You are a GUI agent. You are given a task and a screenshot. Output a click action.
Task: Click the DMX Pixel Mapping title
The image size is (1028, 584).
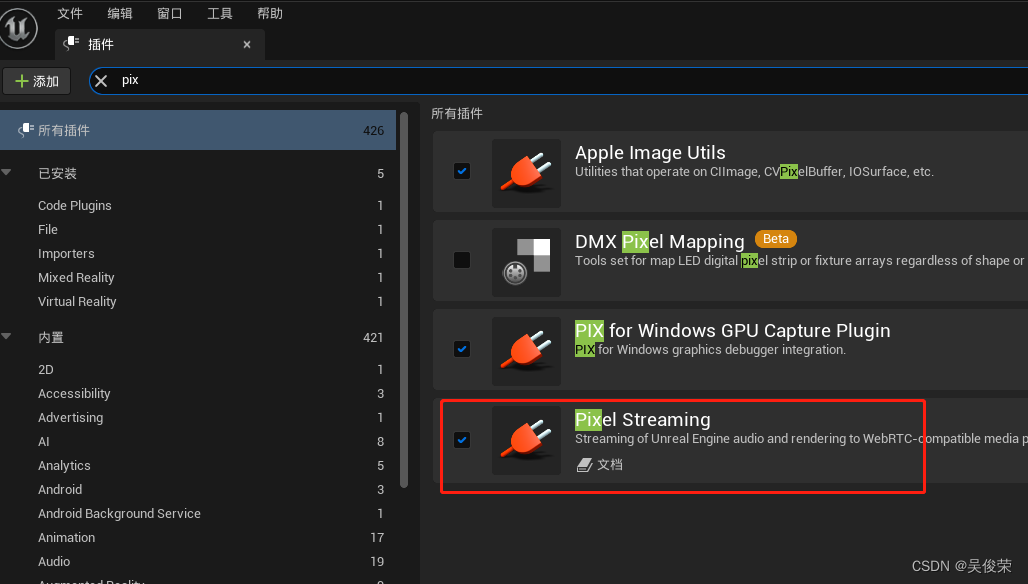pyautogui.click(x=660, y=242)
